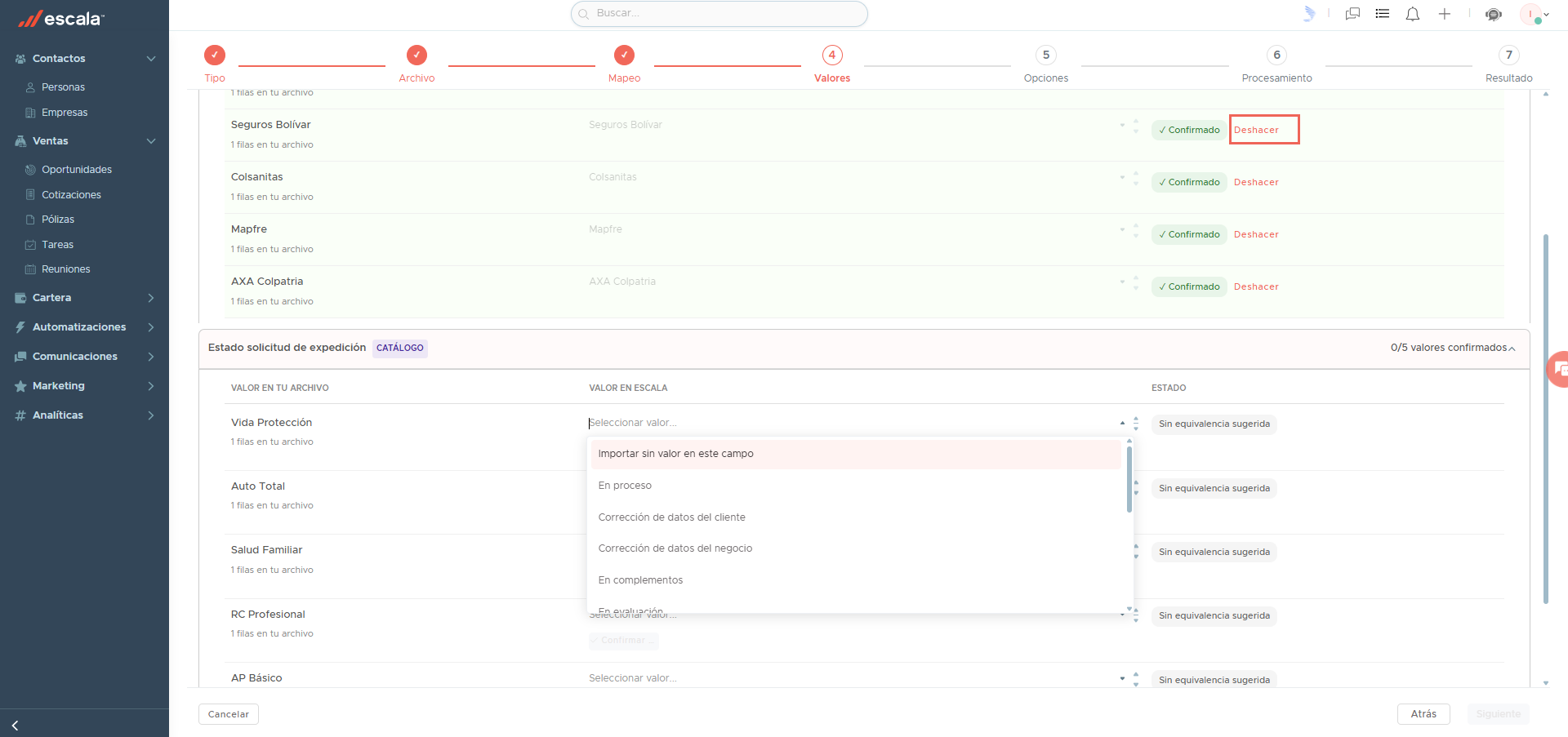Image resolution: width=1568 pixels, height=737 pixels.
Task: Click the plus create icon
Action: (x=1445, y=14)
